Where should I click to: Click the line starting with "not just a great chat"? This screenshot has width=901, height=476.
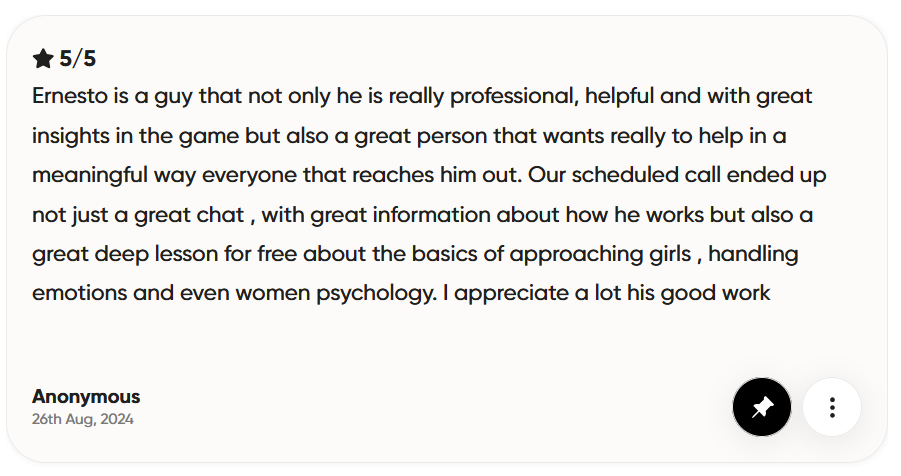(420, 214)
